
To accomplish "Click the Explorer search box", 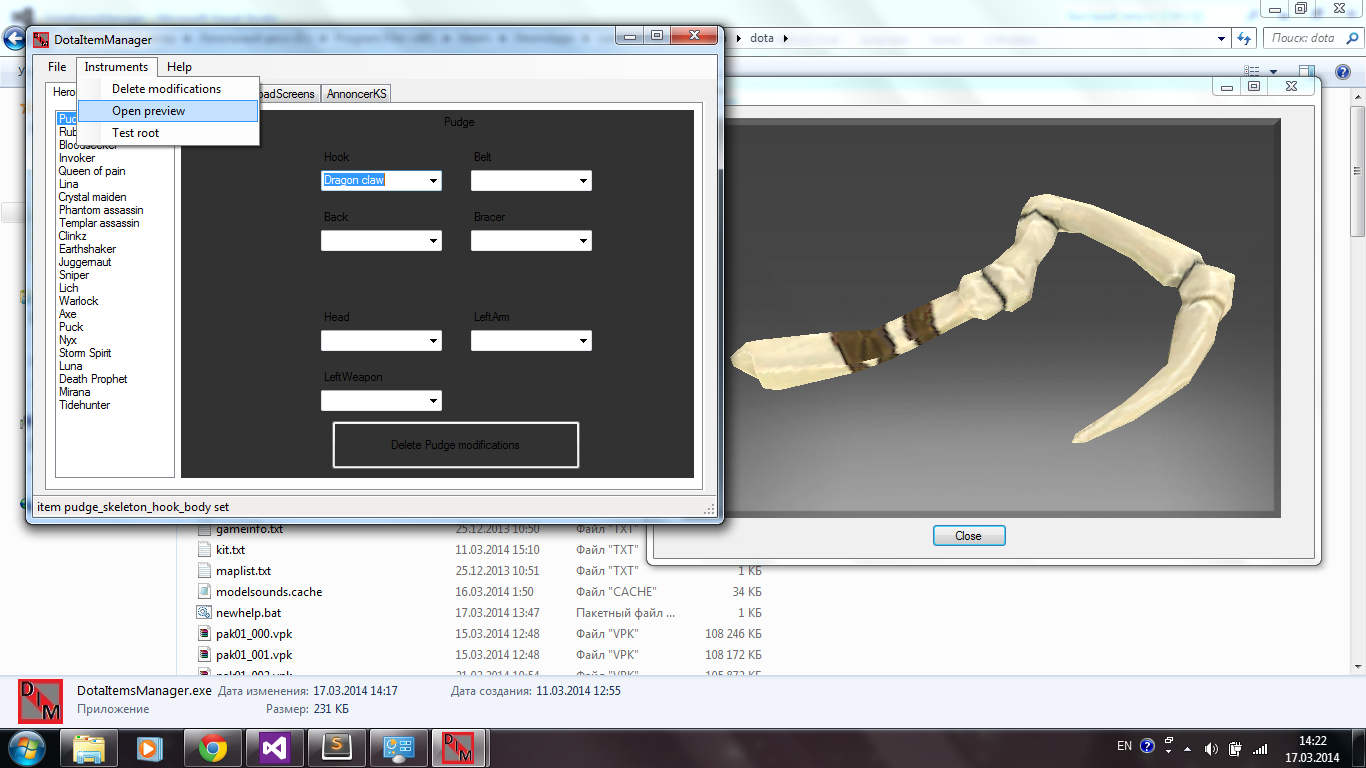I will point(1312,38).
